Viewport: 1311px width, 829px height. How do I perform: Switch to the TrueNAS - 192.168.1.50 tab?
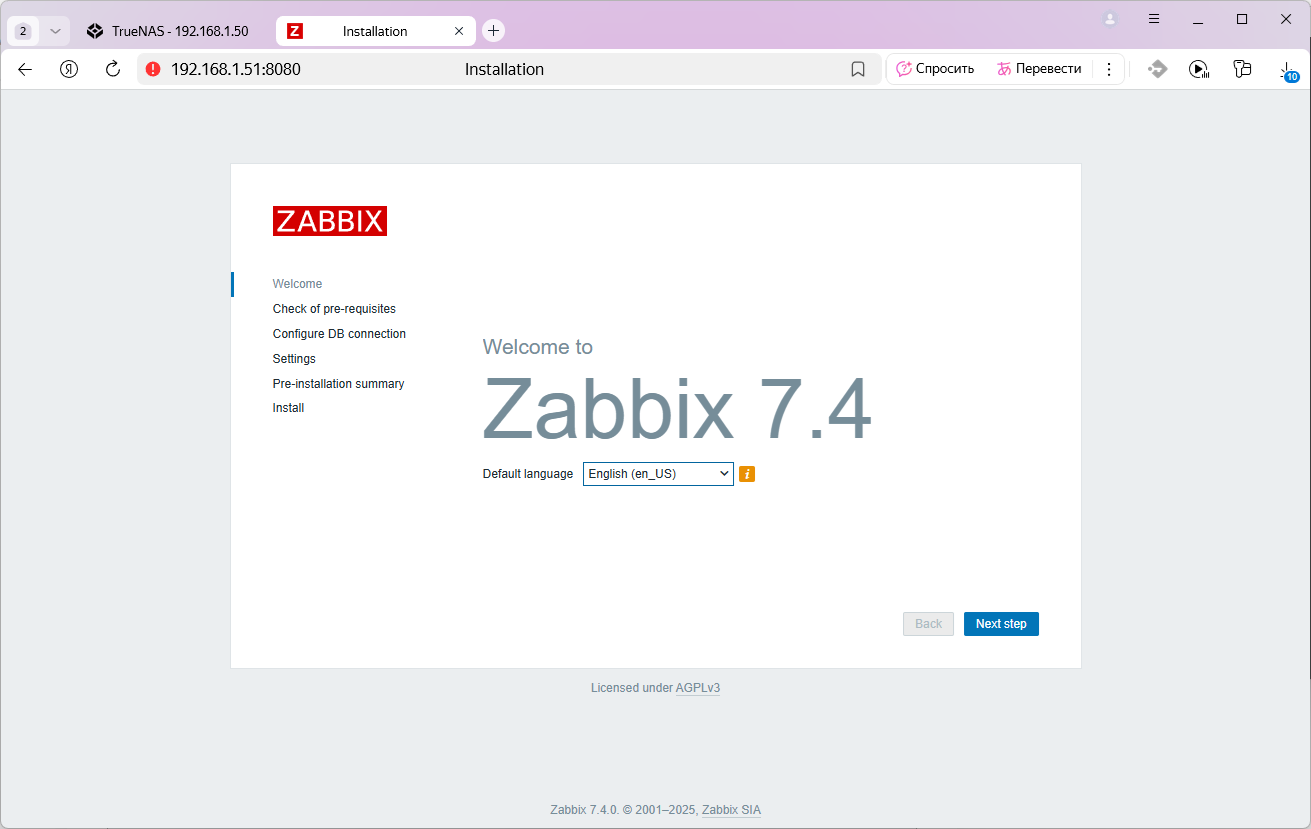click(169, 31)
